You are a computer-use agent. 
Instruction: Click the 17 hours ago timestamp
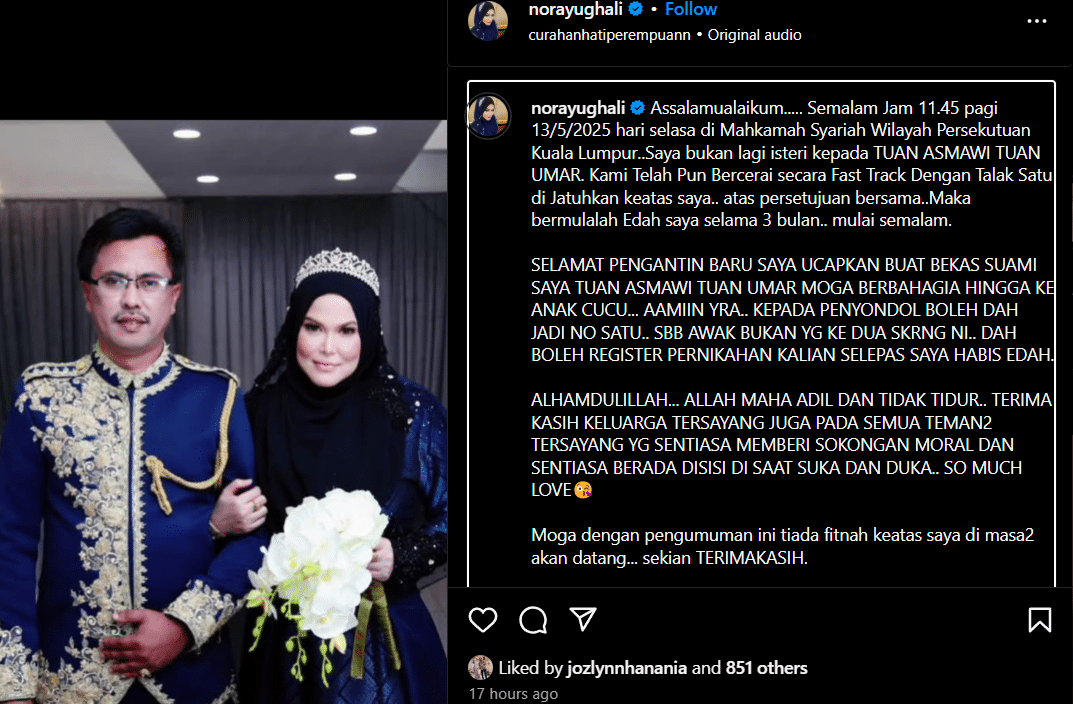tap(513, 694)
